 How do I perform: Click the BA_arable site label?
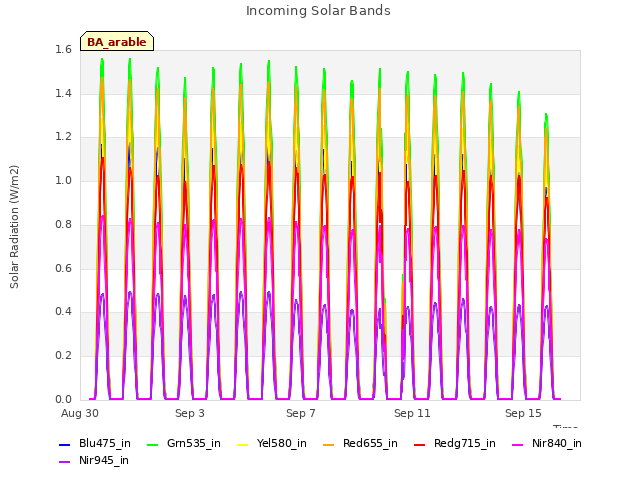(x=117, y=42)
